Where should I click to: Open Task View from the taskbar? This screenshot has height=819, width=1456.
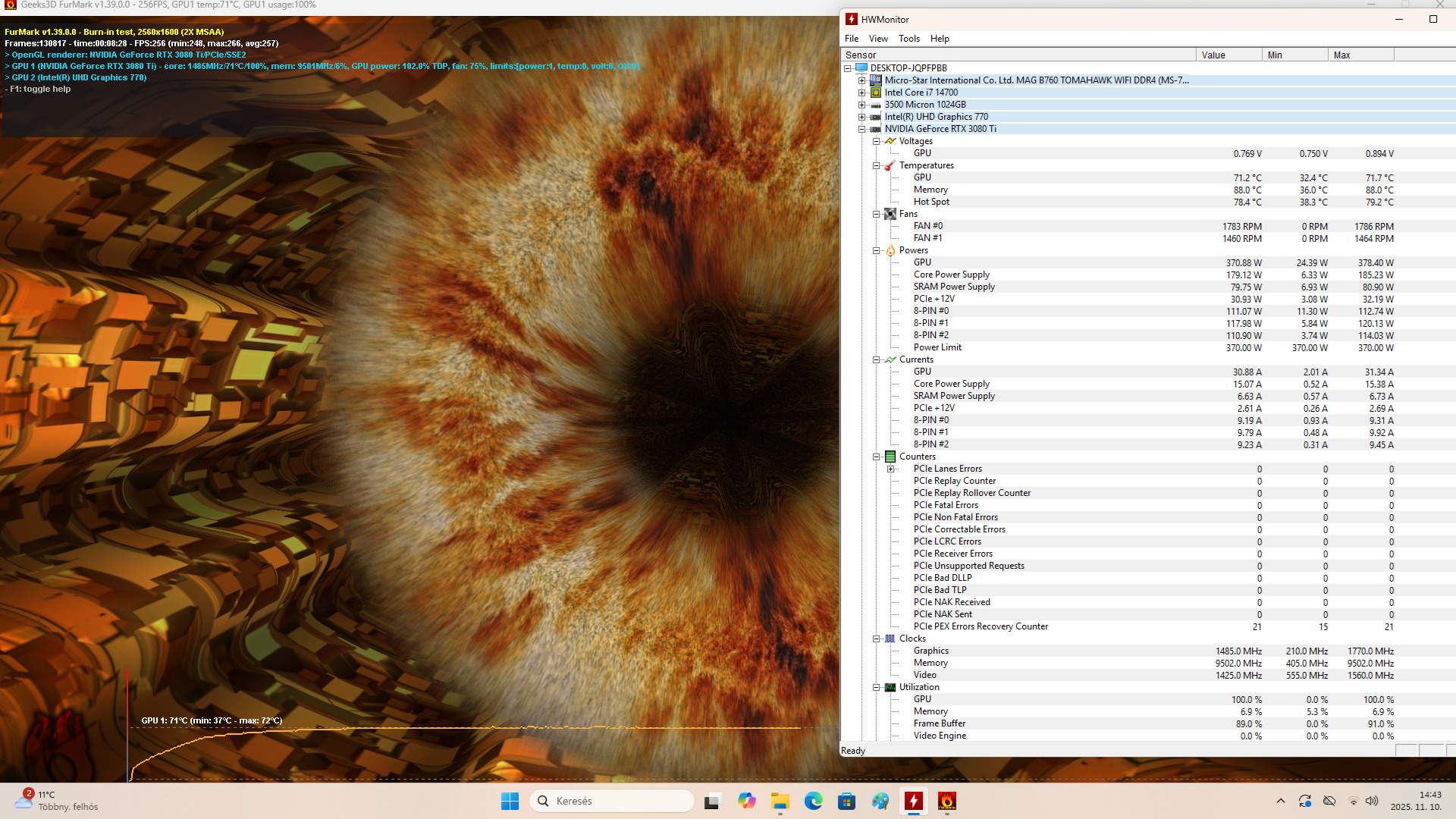click(711, 801)
